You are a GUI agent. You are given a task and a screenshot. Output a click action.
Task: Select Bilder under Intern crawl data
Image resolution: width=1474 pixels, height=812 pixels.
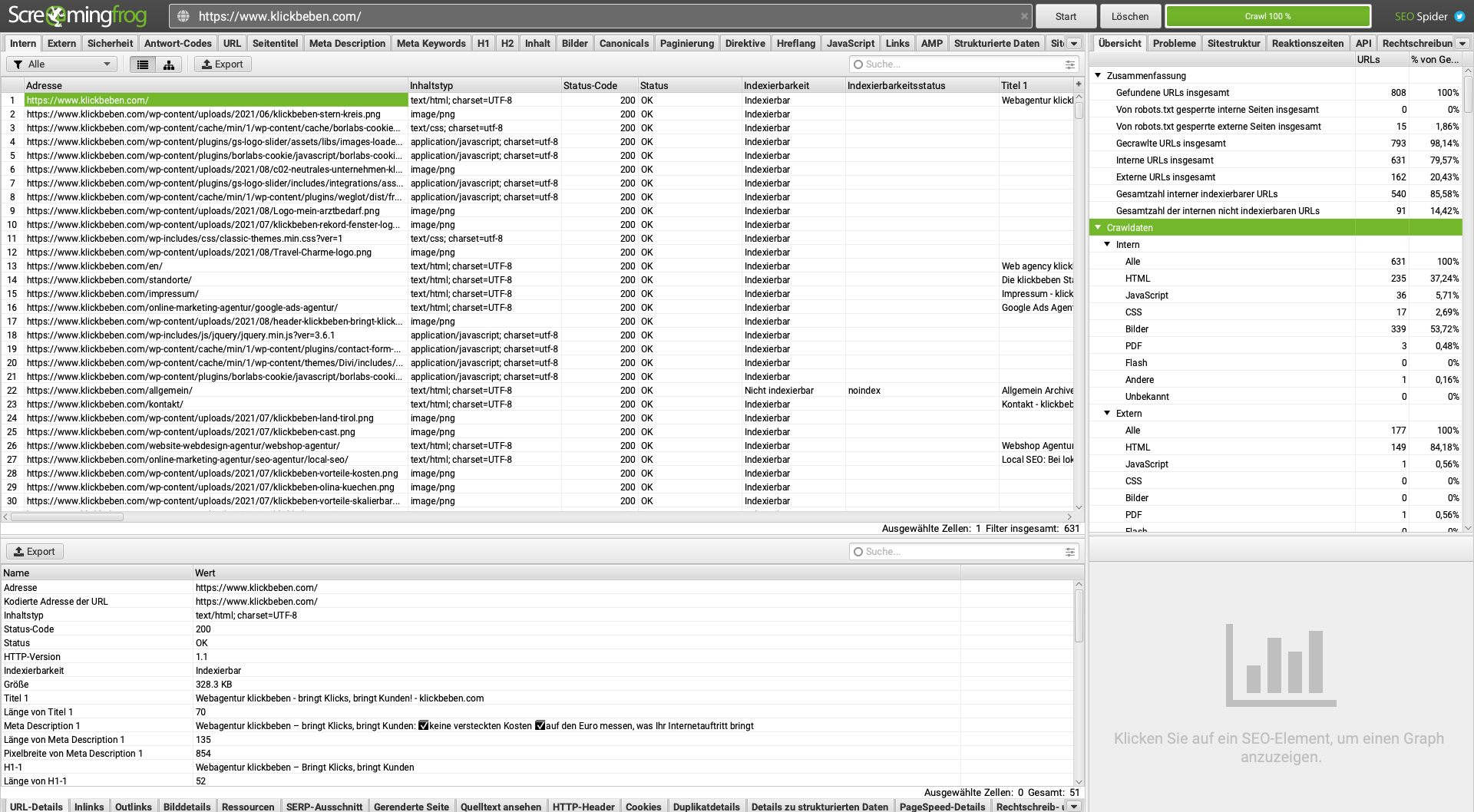point(1275,329)
